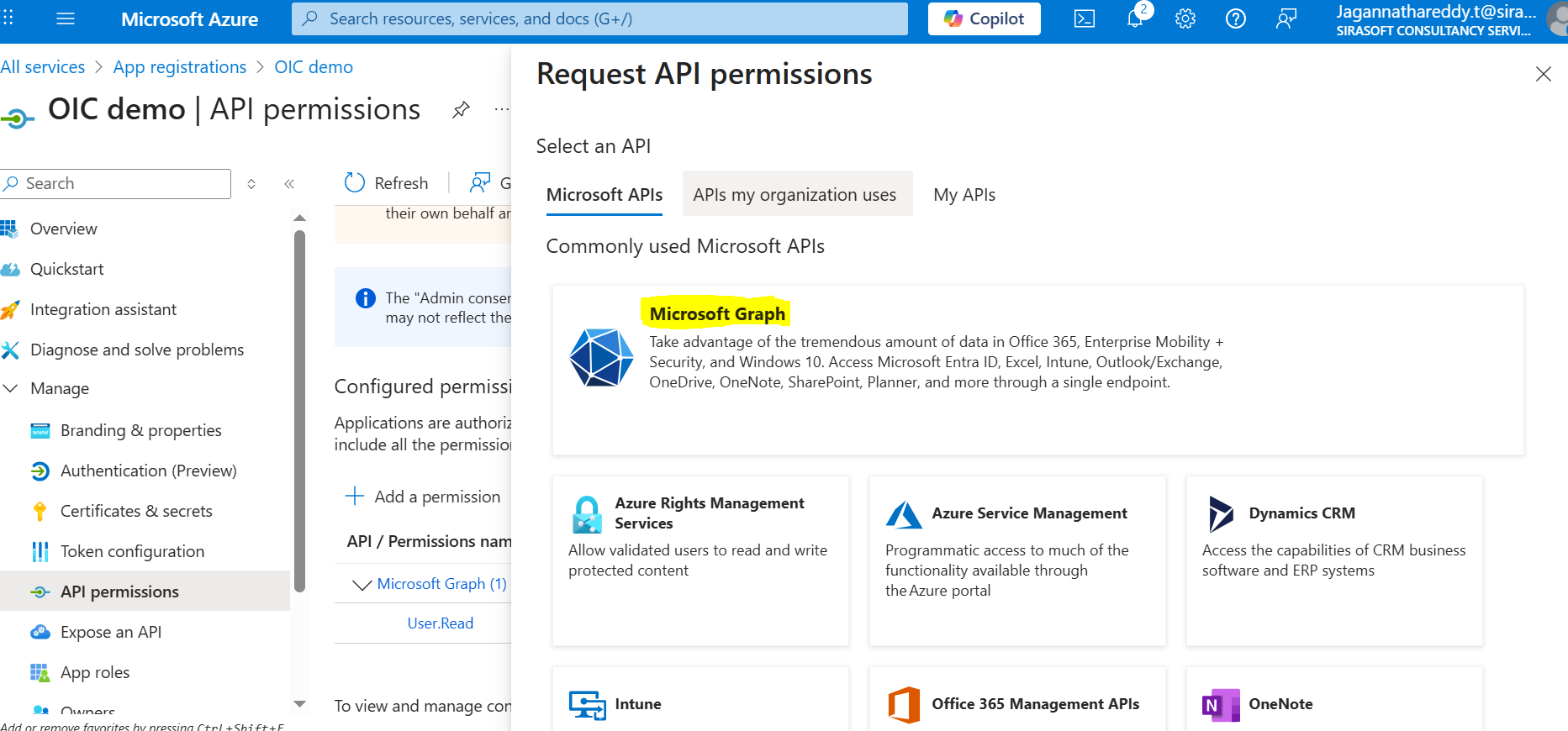1568x731 pixels.
Task: Click Add a permission
Action: tap(423, 497)
